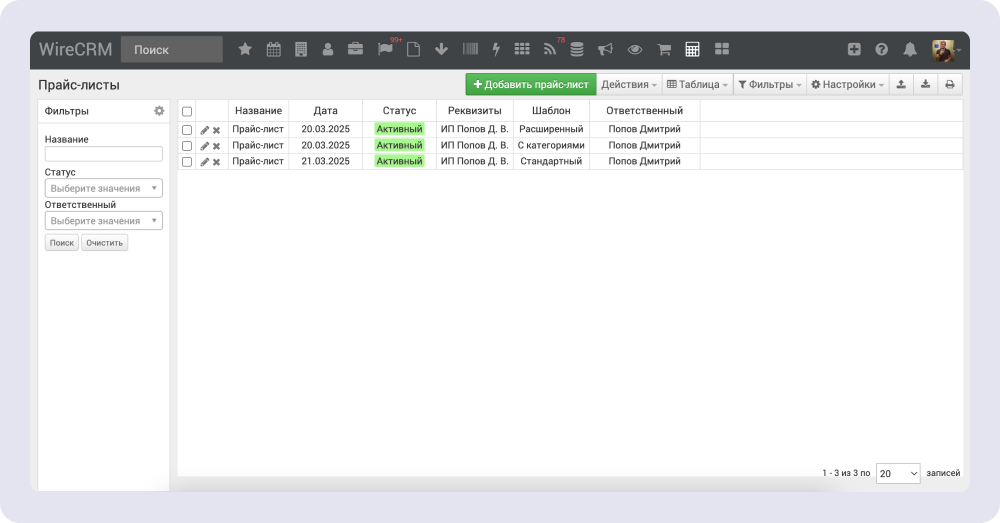This screenshot has width=1000, height=523.
Task: Open the Ответственный filter dropdown
Action: 104,221
